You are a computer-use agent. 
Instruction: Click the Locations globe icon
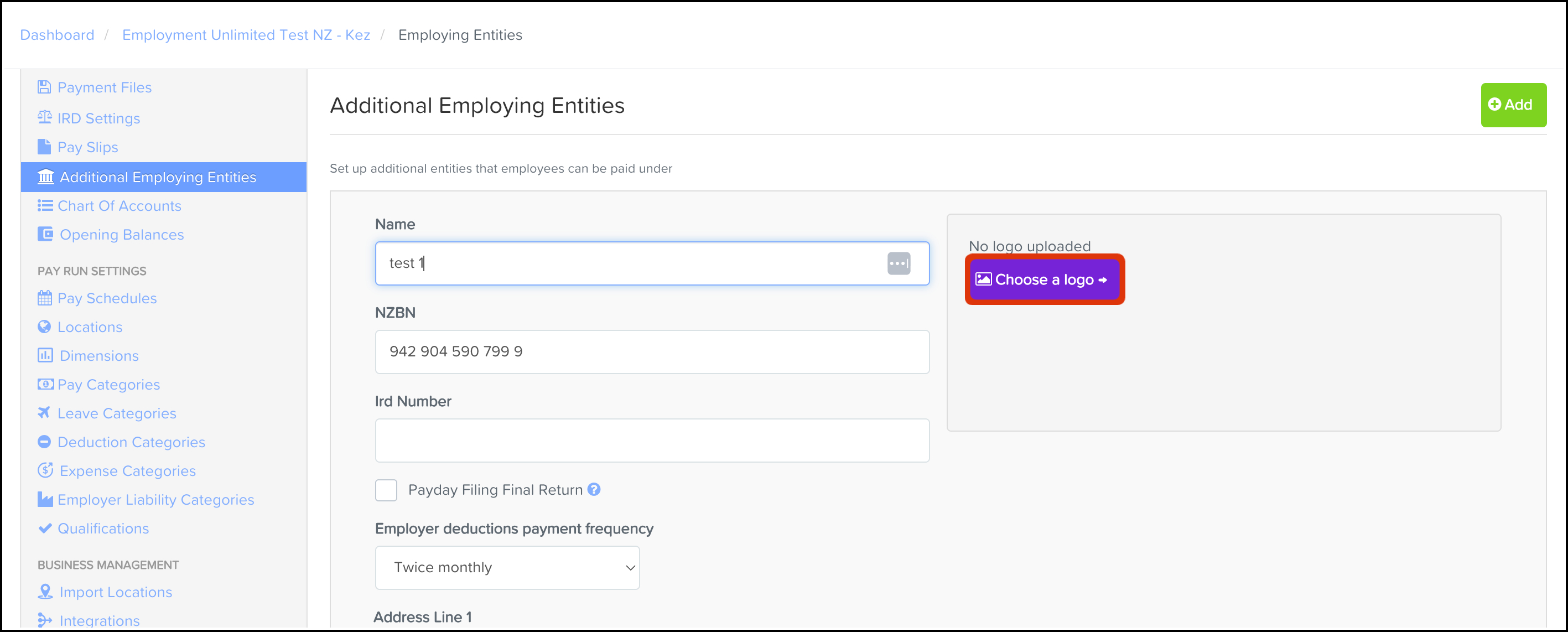coord(44,327)
